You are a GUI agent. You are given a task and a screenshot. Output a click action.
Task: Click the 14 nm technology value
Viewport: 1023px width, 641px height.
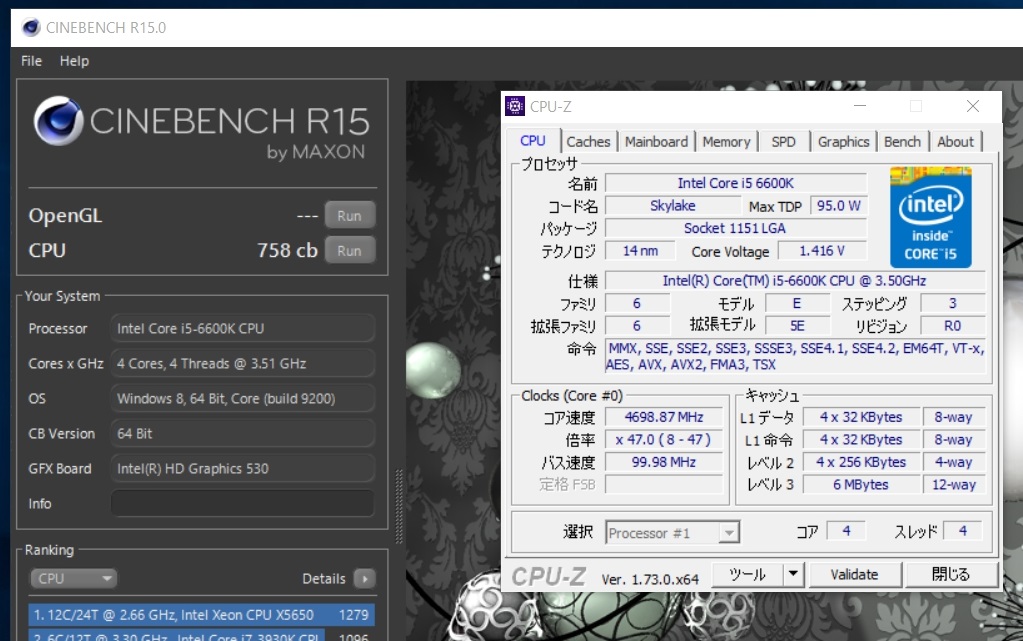click(640, 251)
